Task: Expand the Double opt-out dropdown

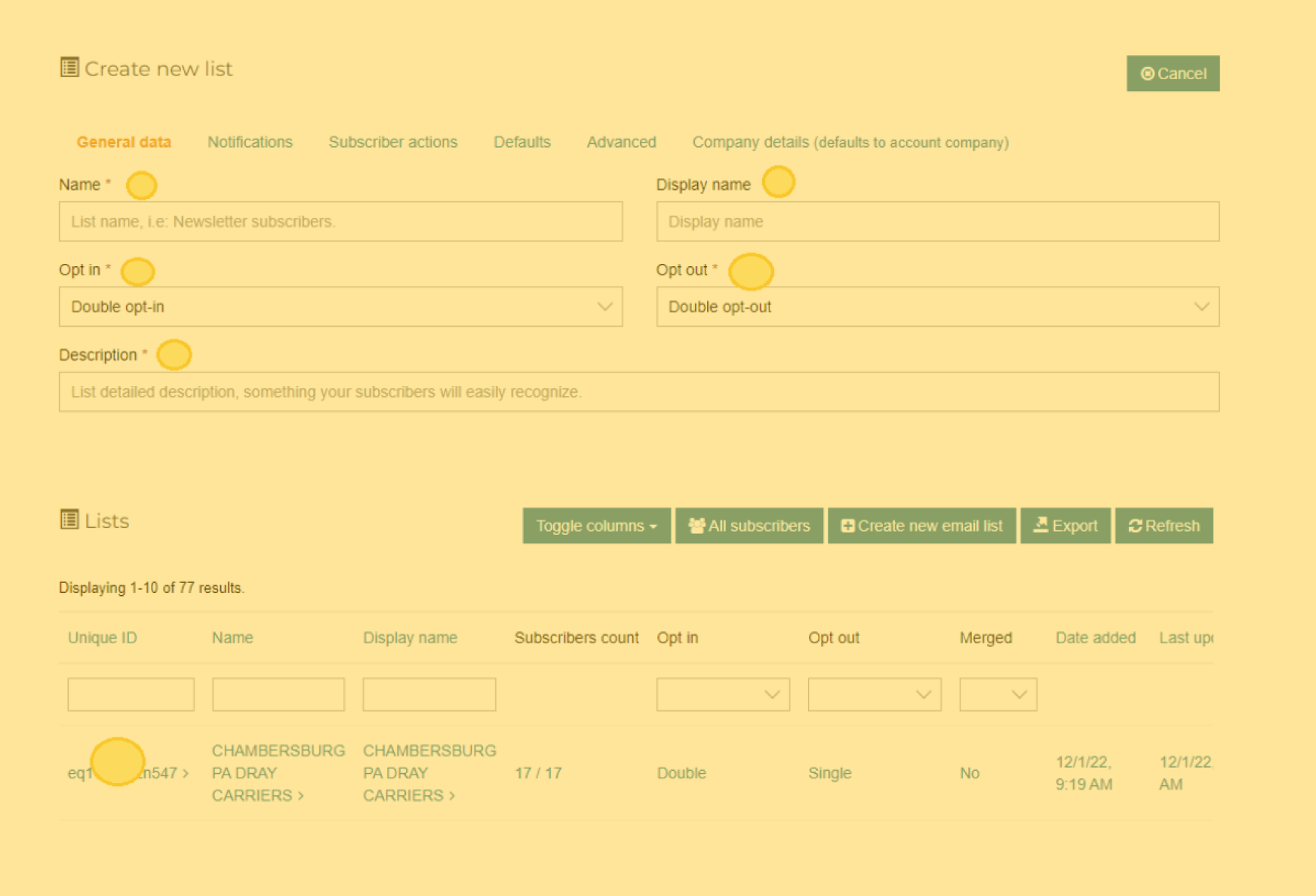Action: point(937,307)
